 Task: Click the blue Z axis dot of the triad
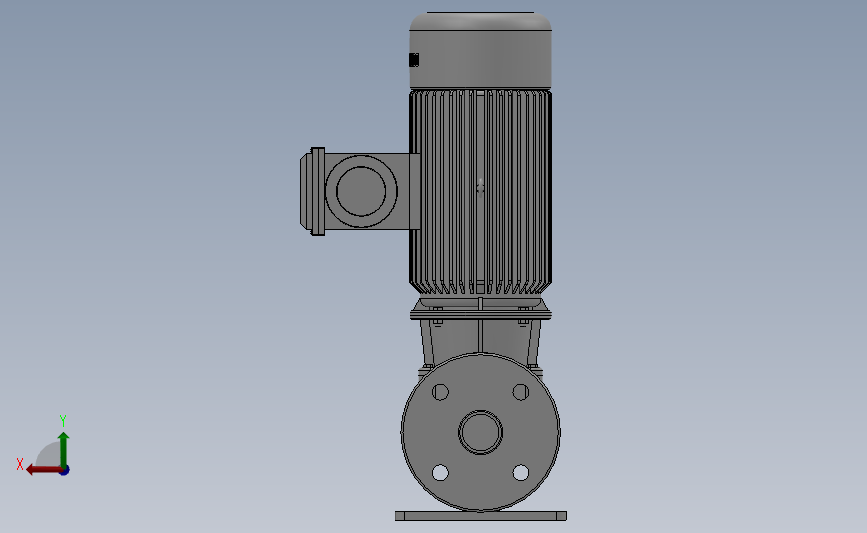click(x=65, y=471)
